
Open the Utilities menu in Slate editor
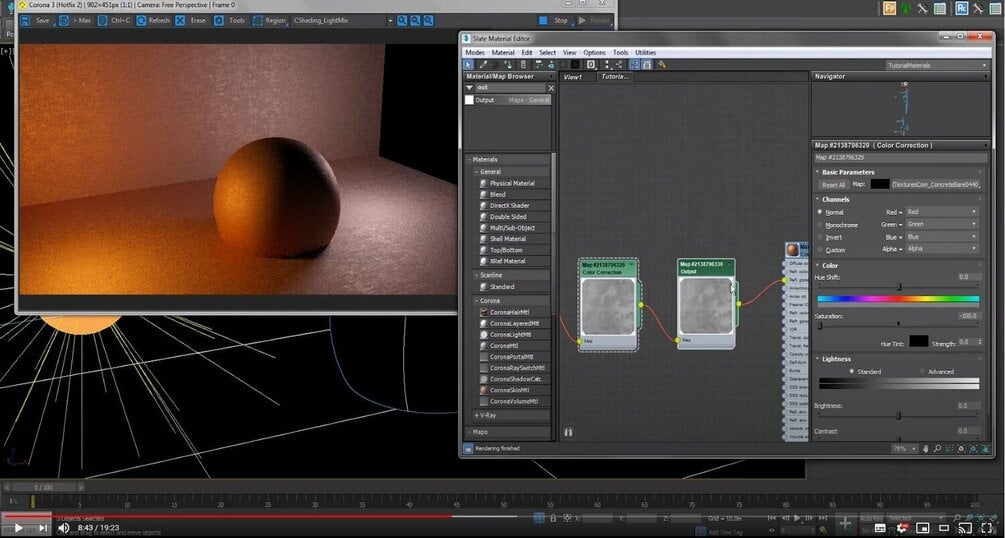pos(645,52)
